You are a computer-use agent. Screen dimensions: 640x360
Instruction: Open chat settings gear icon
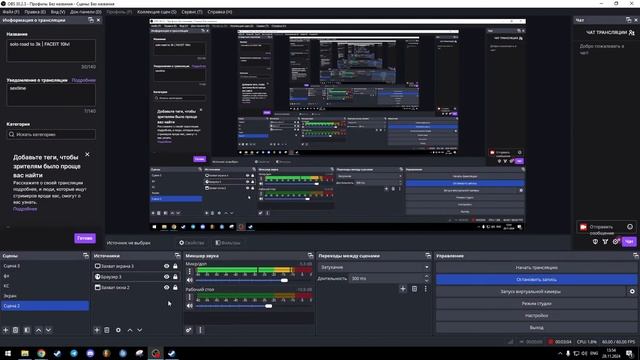616,242
